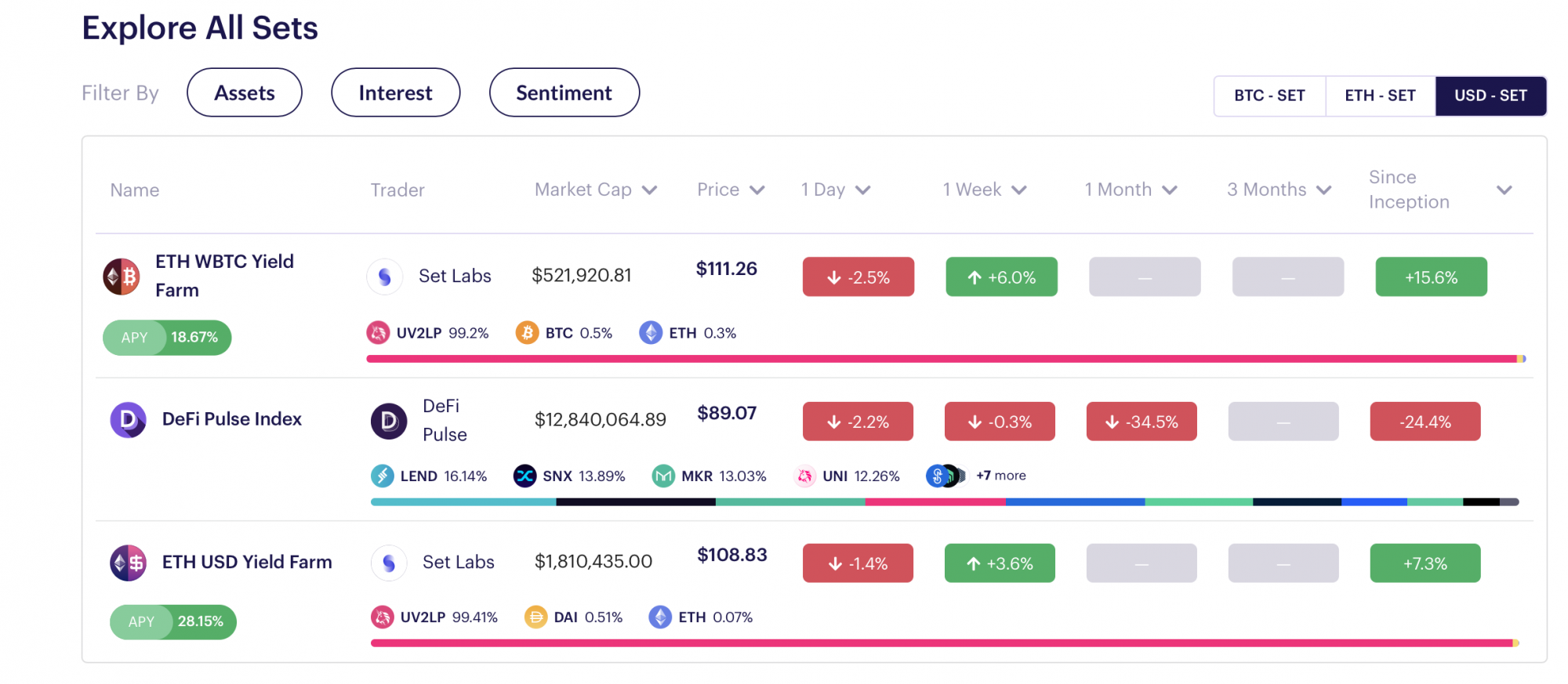The height and width of the screenshot is (684, 1568).
Task: Sort by Since Inception chevron
Action: click(x=1504, y=190)
